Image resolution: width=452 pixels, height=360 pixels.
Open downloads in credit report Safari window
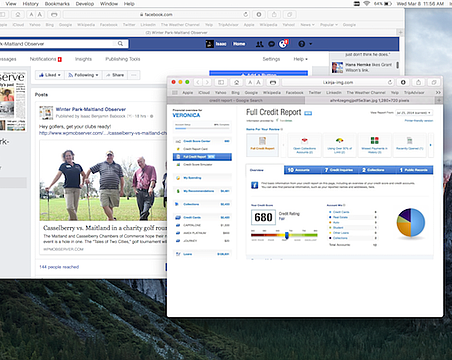tap(403, 82)
